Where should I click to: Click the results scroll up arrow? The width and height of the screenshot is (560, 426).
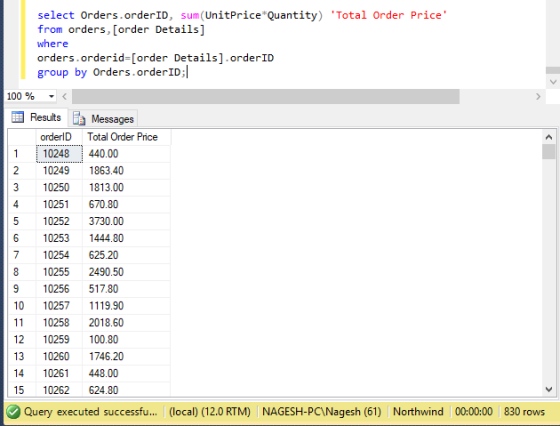coord(549,137)
